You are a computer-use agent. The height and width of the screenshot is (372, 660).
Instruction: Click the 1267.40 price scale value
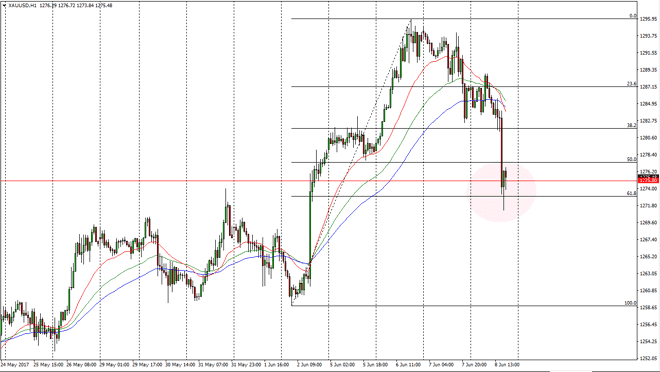(649, 239)
